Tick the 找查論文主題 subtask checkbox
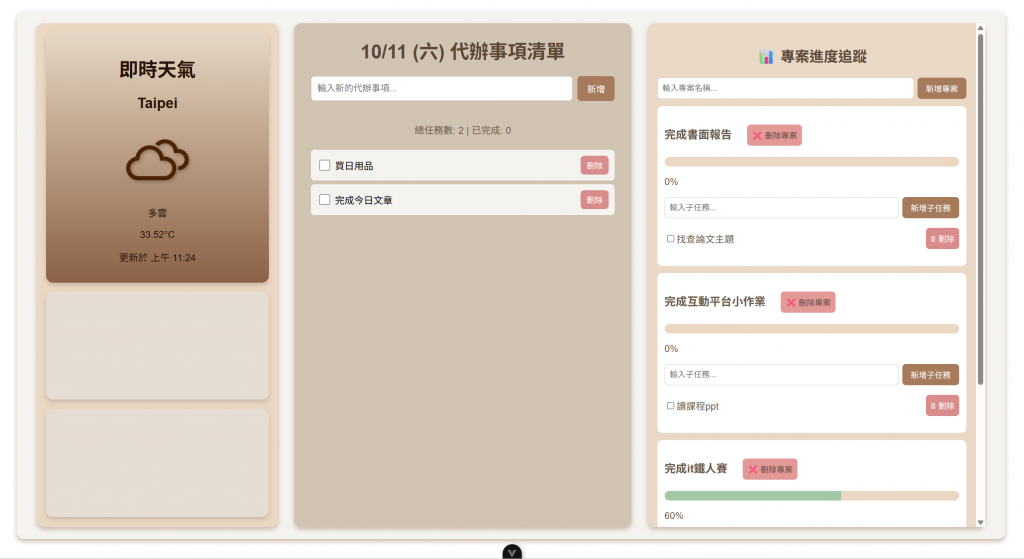The height and width of the screenshot is (559, 1024). pos(670,239)
